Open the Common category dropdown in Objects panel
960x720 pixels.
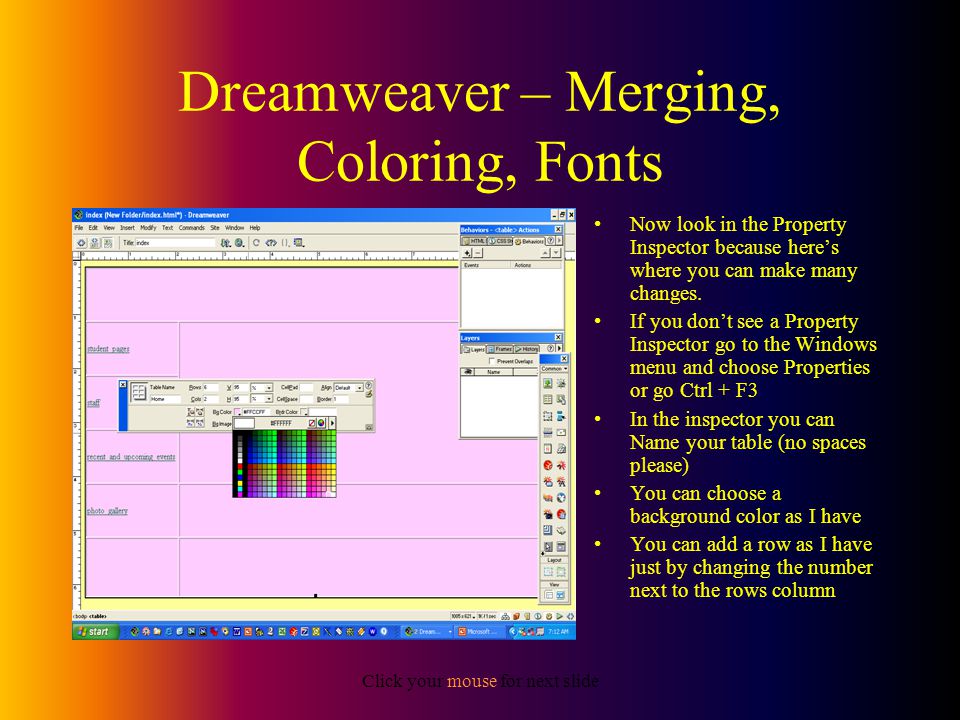[x=554, y=369]
